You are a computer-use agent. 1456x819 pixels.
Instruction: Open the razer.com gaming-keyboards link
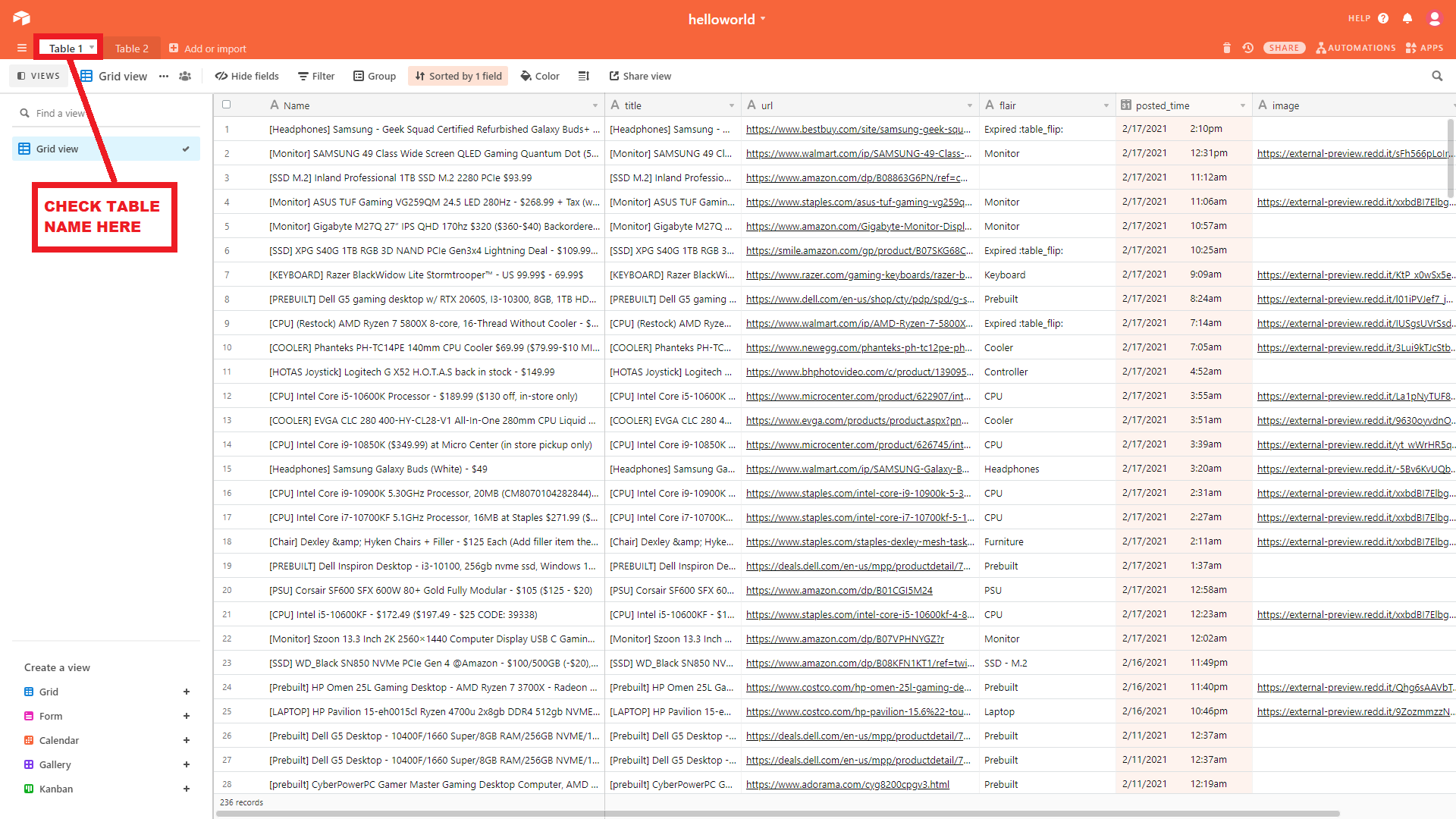(859, 275)
